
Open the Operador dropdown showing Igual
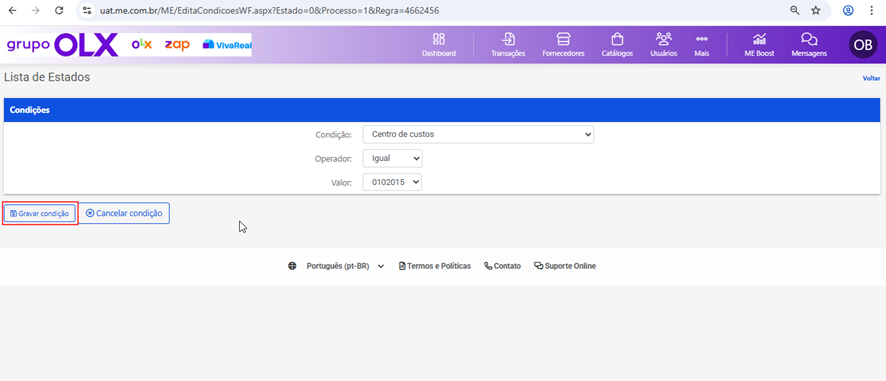click(x=392, y=159)
